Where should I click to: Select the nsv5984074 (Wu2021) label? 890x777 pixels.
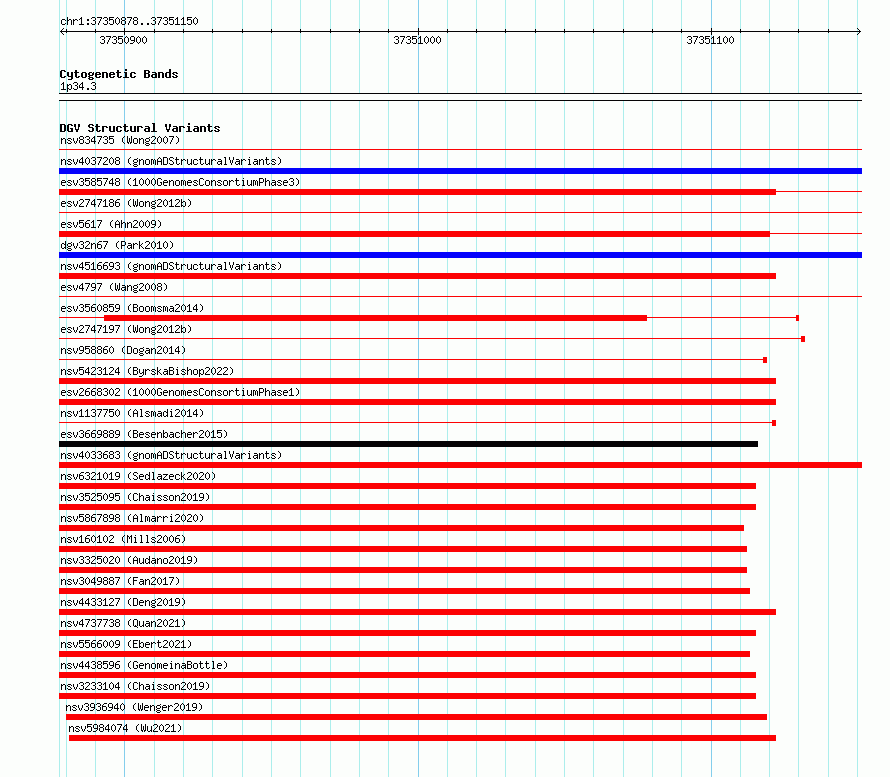[125, 728]
